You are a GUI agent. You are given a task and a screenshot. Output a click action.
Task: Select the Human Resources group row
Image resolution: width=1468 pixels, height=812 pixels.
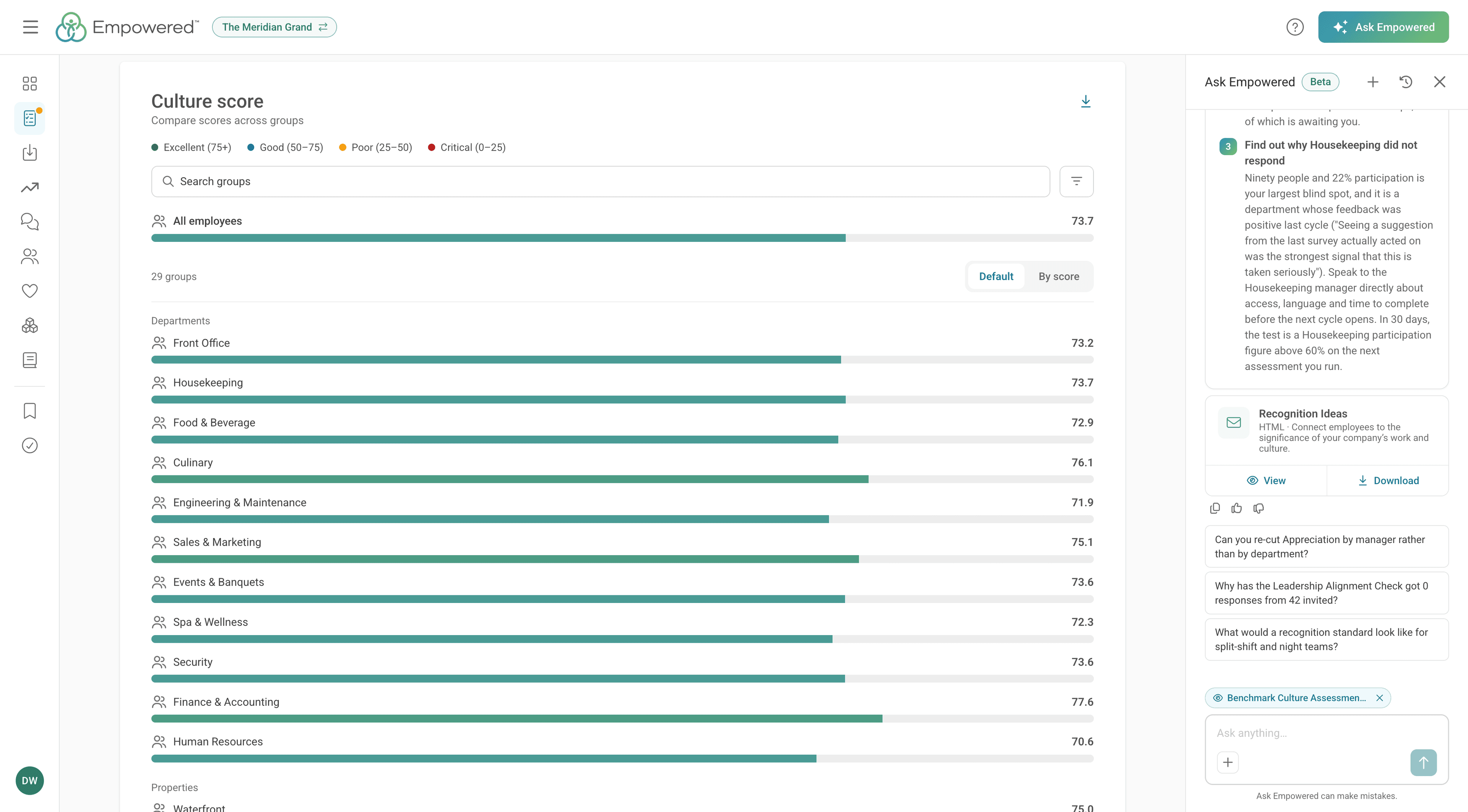[622, 749]
